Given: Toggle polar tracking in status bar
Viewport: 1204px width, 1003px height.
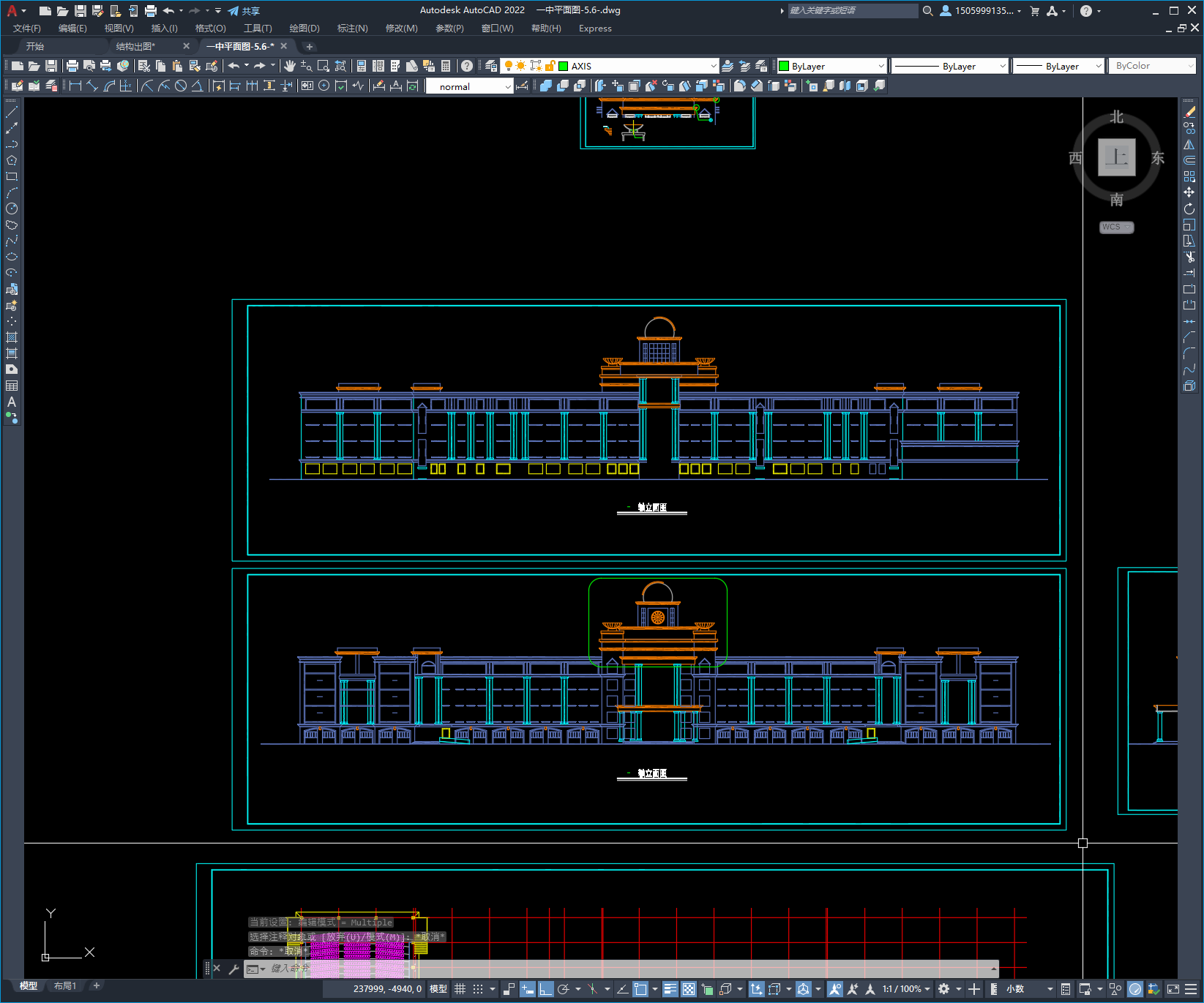Looking at the screenshot, I should [x=564, y=989].
